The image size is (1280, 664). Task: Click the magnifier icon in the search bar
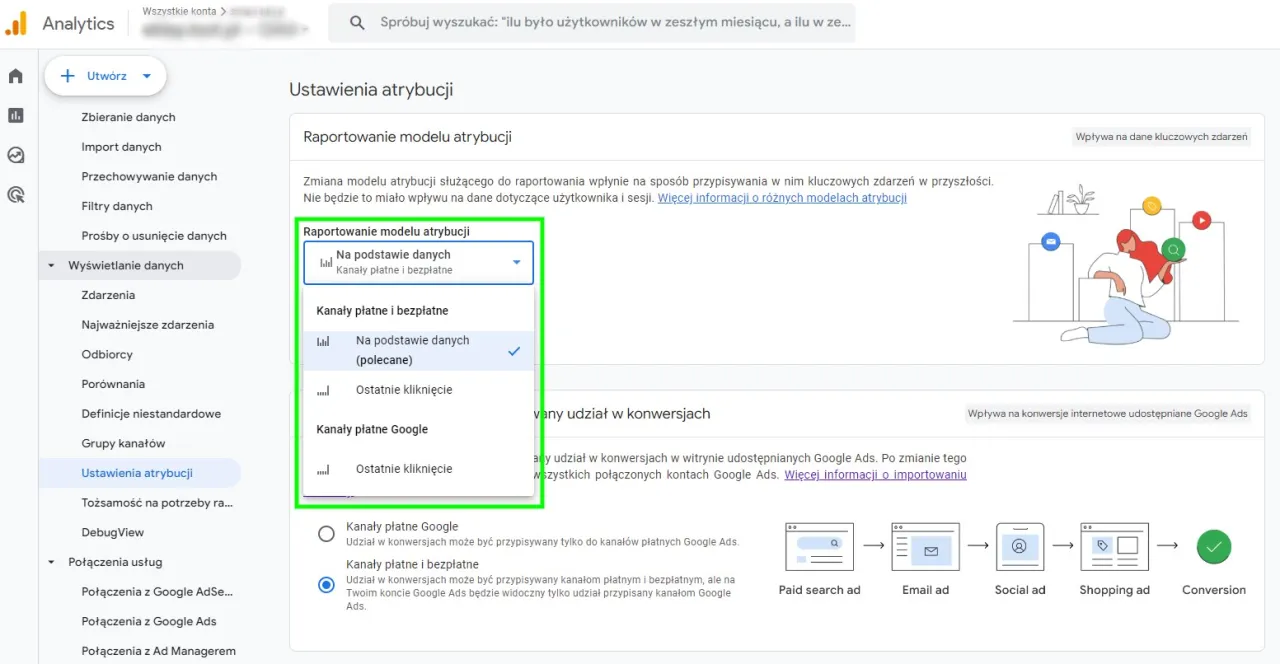357,22
